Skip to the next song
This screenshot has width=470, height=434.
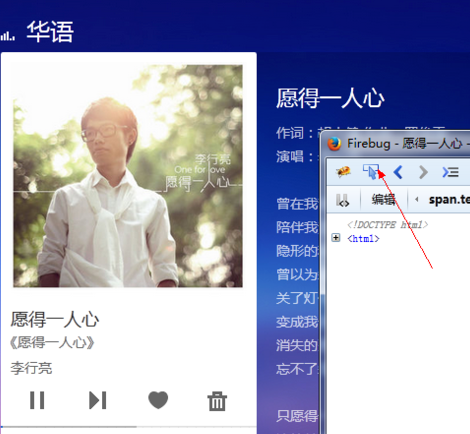98,400
